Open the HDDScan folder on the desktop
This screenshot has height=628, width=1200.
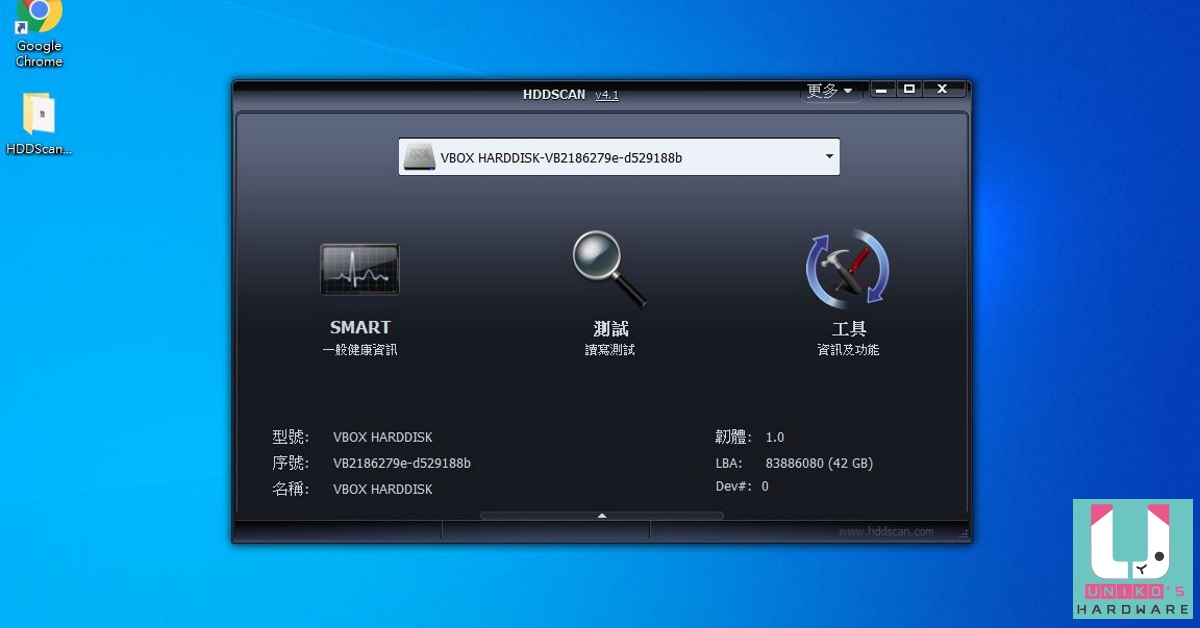(39, 125)
